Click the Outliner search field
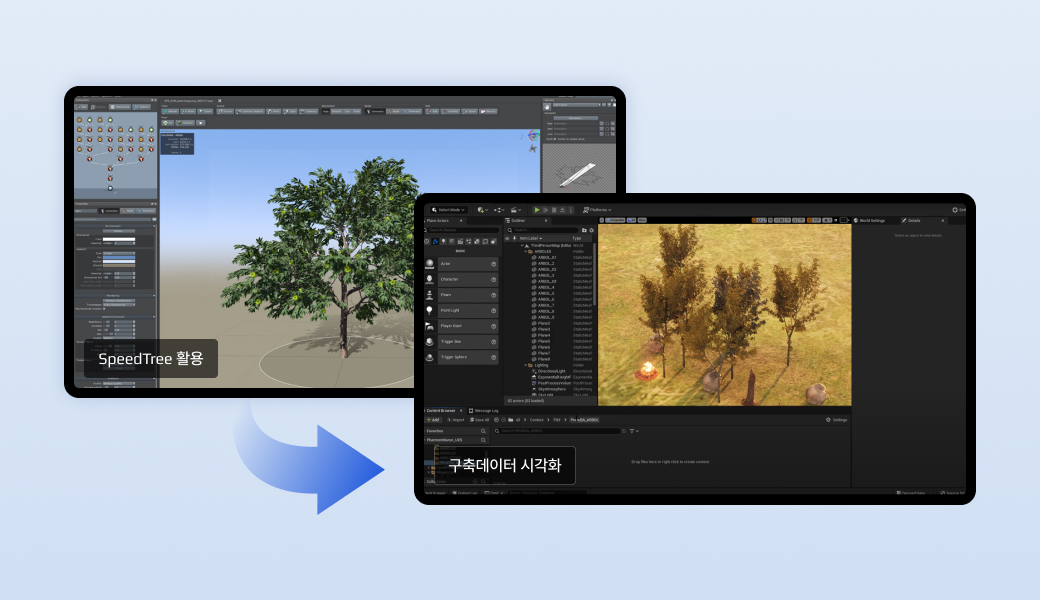This screenshot has height=600, width=1040. (544, 230)
